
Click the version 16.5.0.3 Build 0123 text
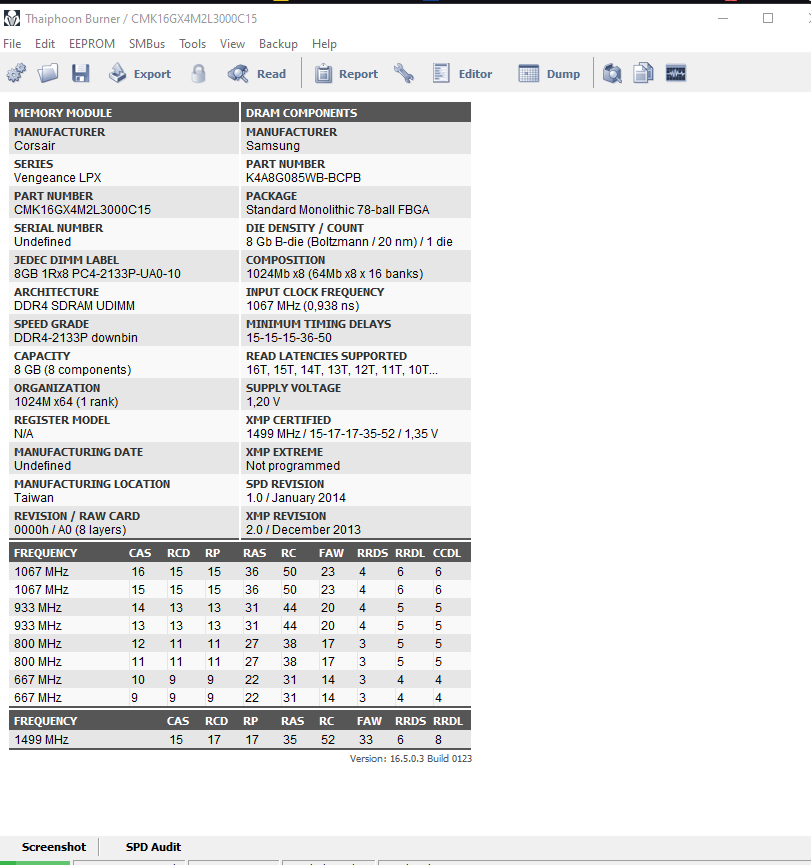click(410, 759)
